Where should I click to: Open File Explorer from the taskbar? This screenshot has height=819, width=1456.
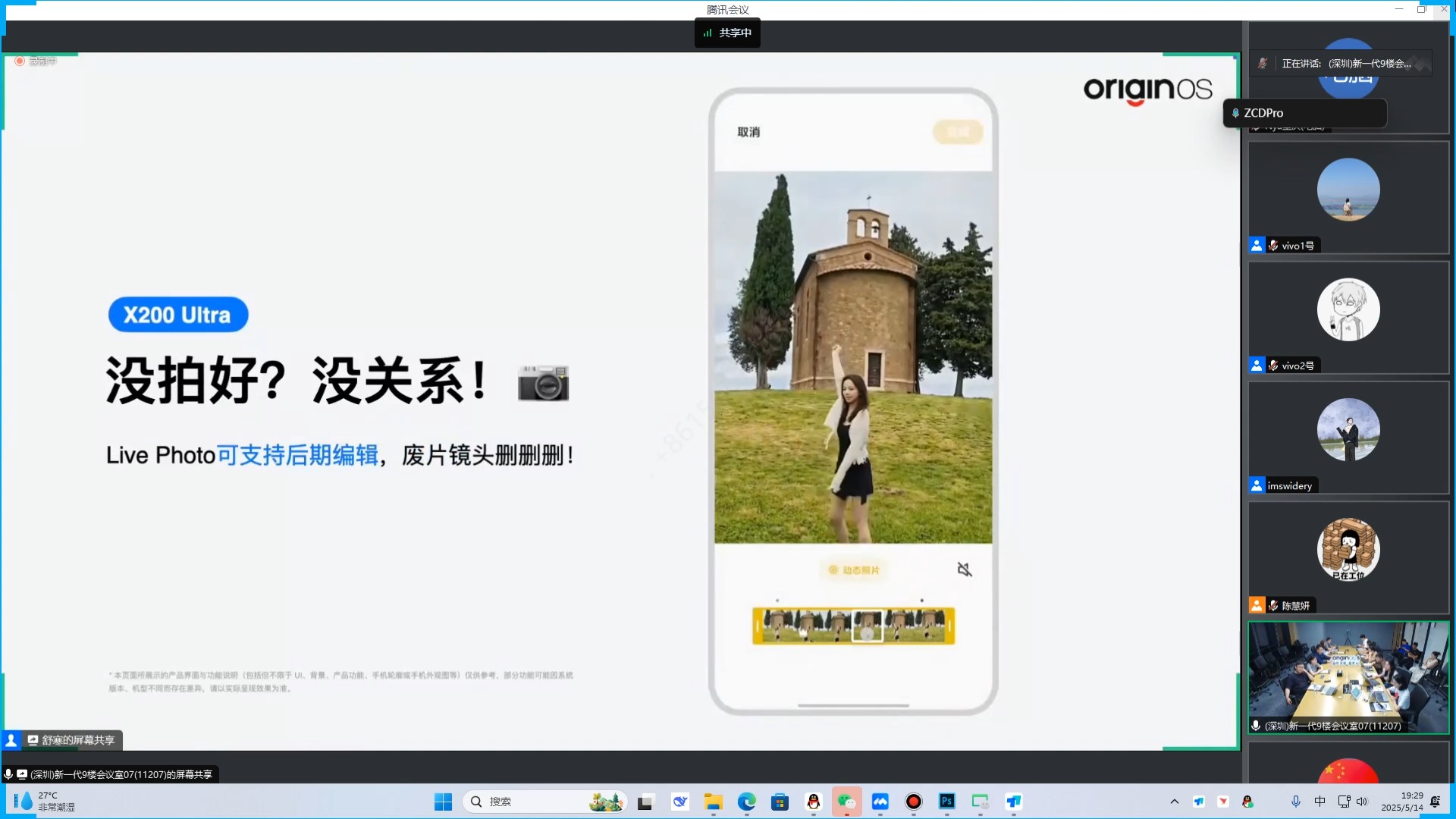coord(713,802)
